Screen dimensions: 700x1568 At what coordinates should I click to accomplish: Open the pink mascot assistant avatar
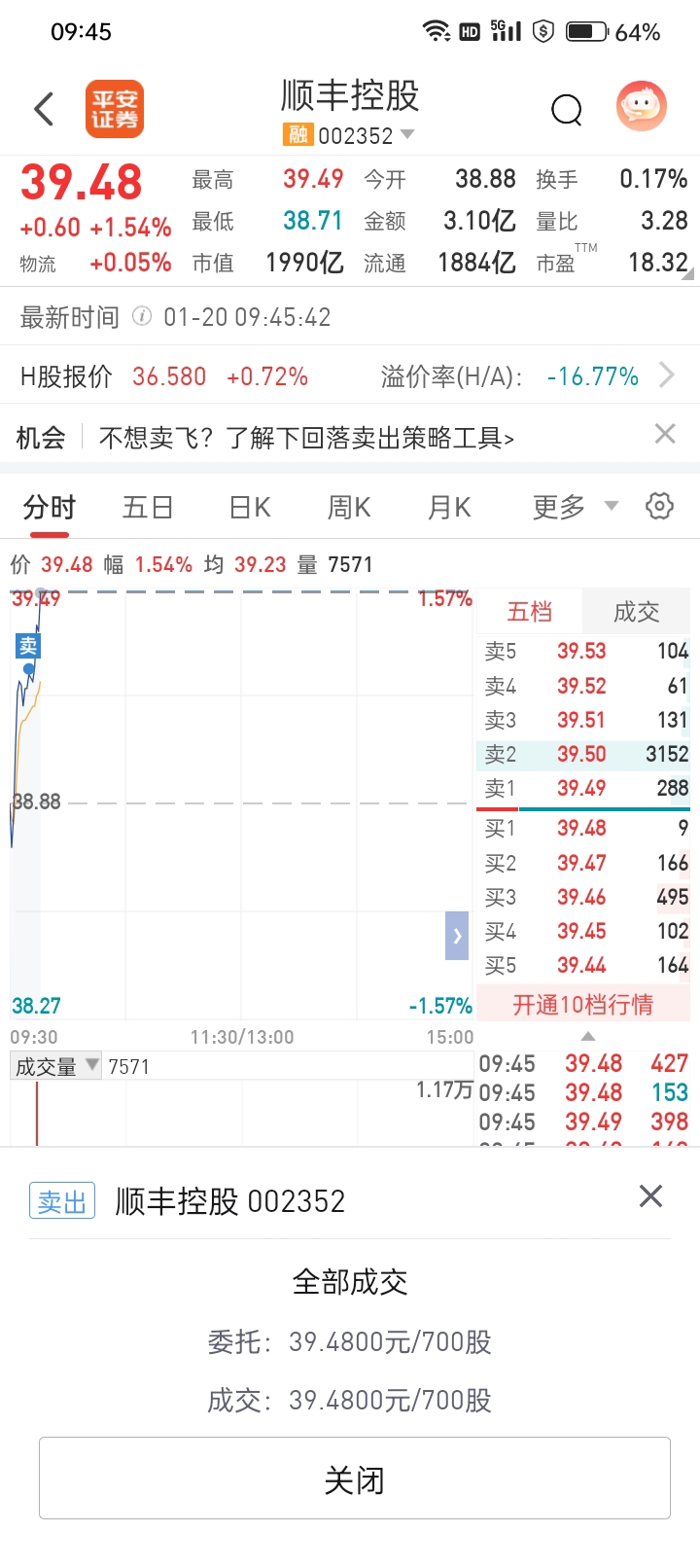[642, 105]
